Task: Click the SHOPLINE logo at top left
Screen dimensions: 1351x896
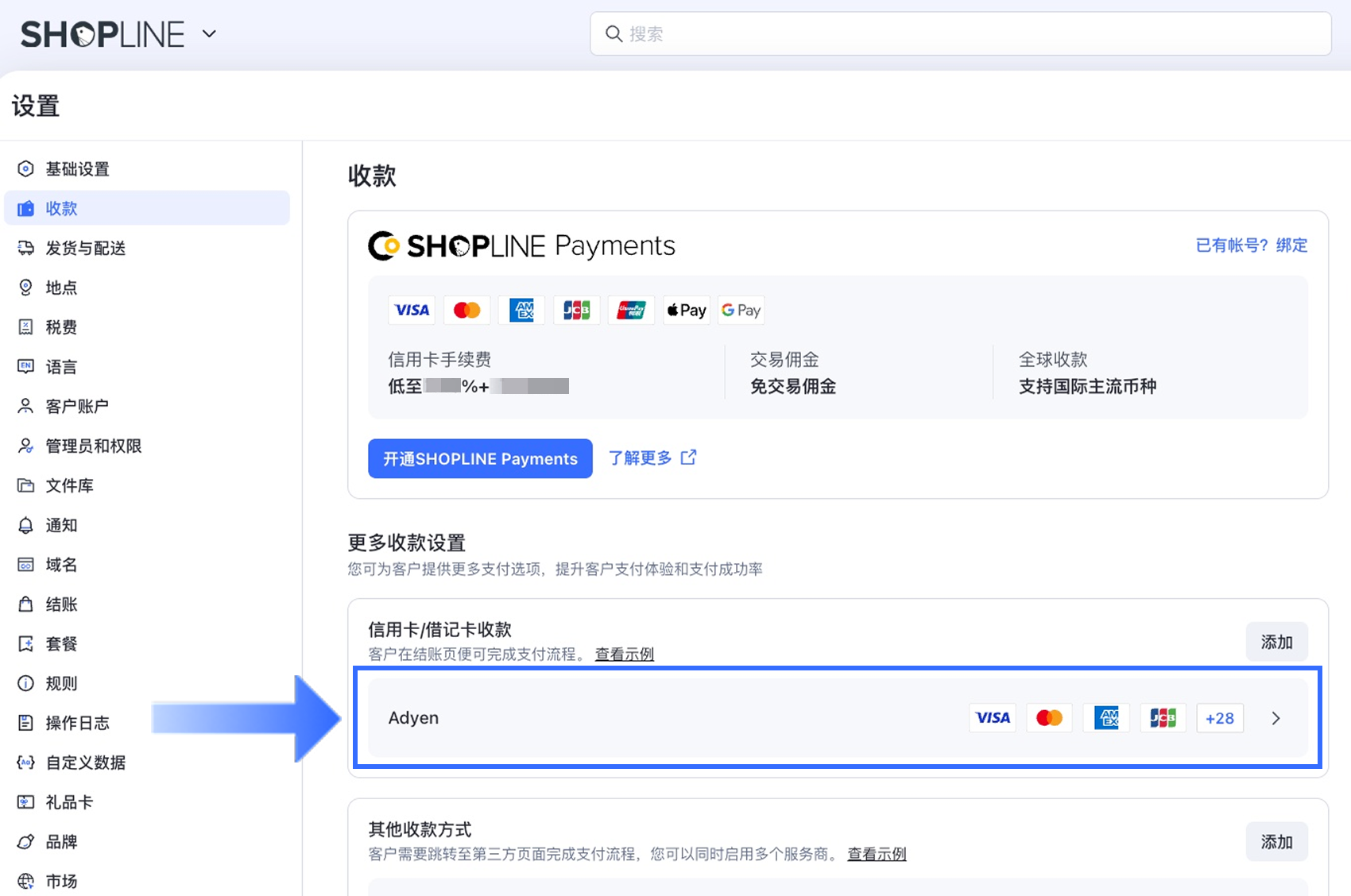Action: click(103, 34)
